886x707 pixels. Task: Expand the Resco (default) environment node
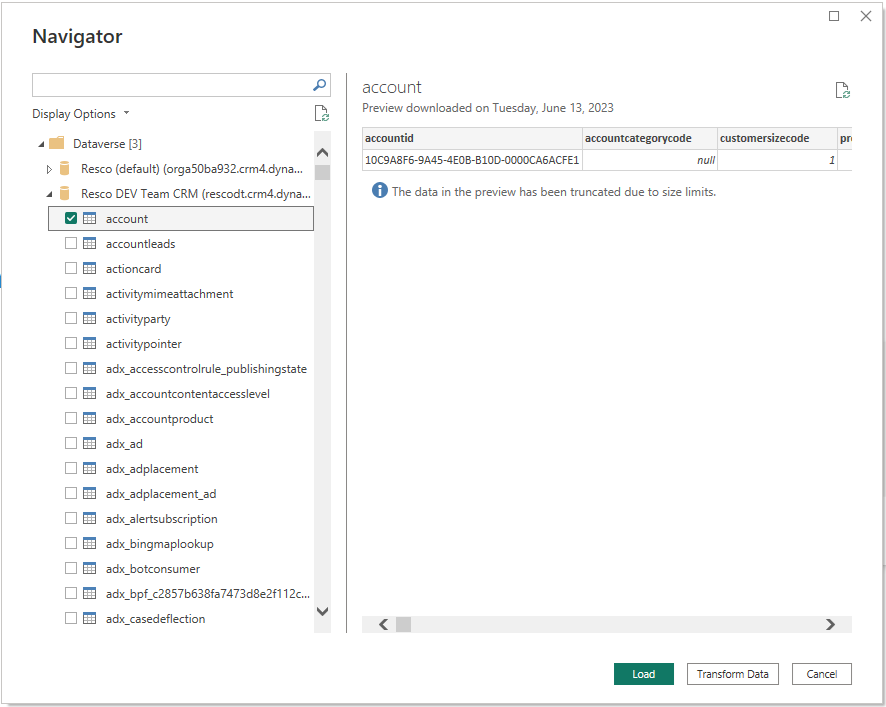[49, 169]
